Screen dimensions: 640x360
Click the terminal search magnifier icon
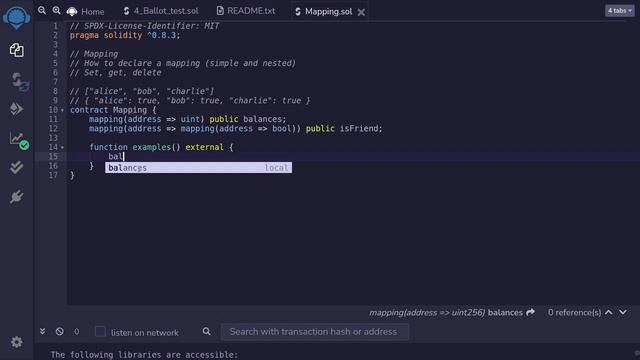click(x=207, y=331)
